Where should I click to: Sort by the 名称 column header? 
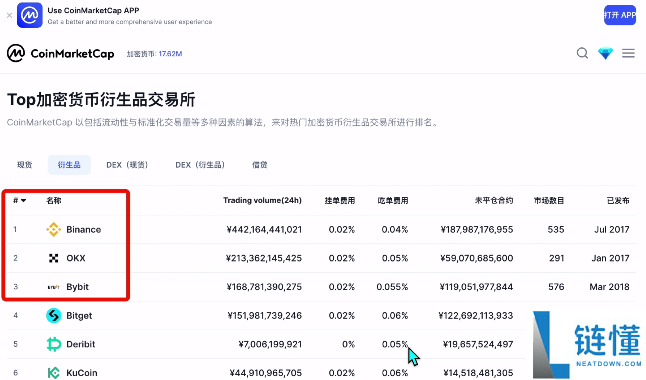point(54,201)
